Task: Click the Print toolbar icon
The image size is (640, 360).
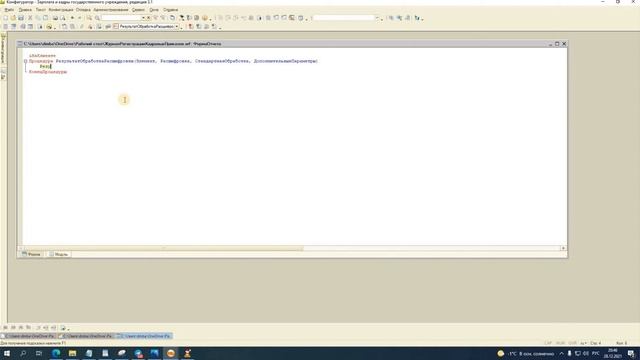Action: (55, 18)
